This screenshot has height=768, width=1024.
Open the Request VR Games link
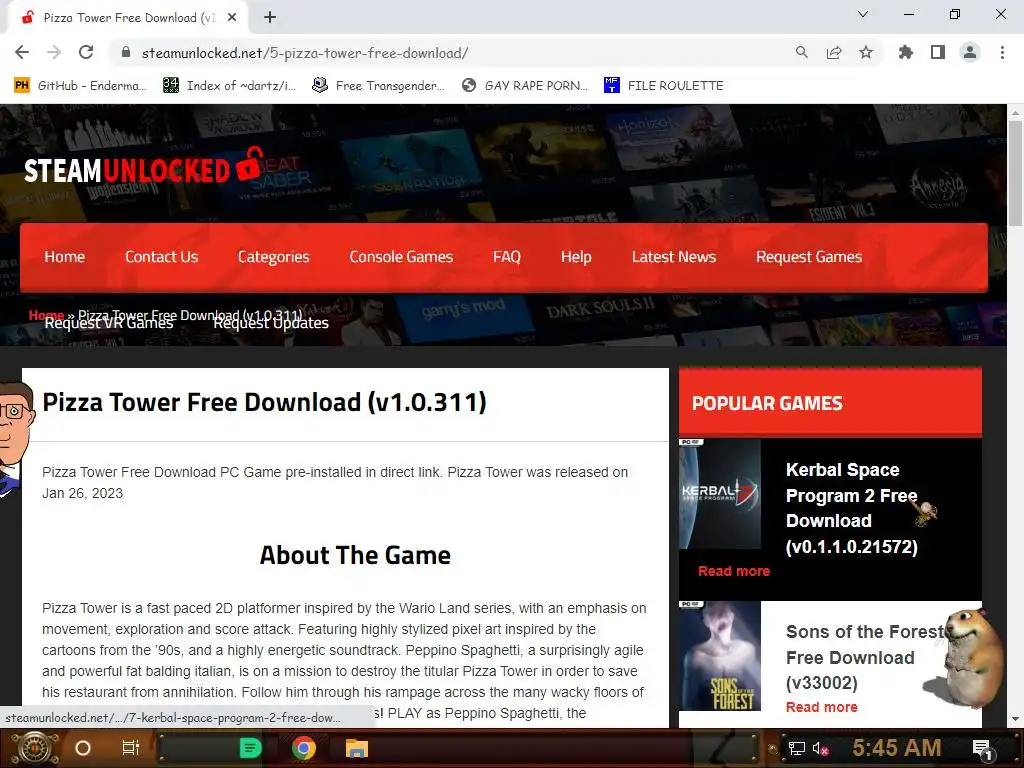tap(109, 323)
